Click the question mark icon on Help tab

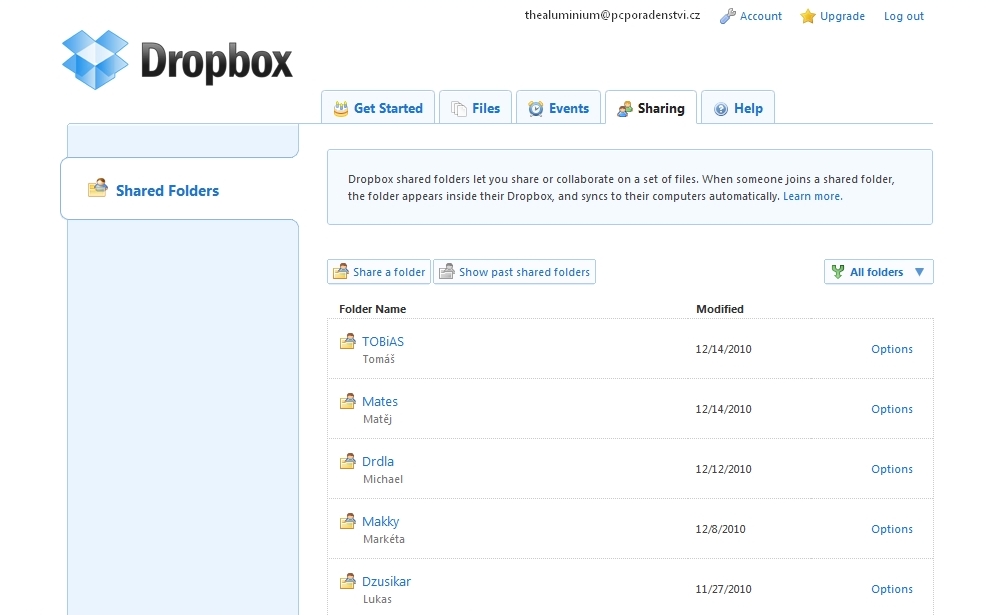pyautogui.click(x=721, y=109)
